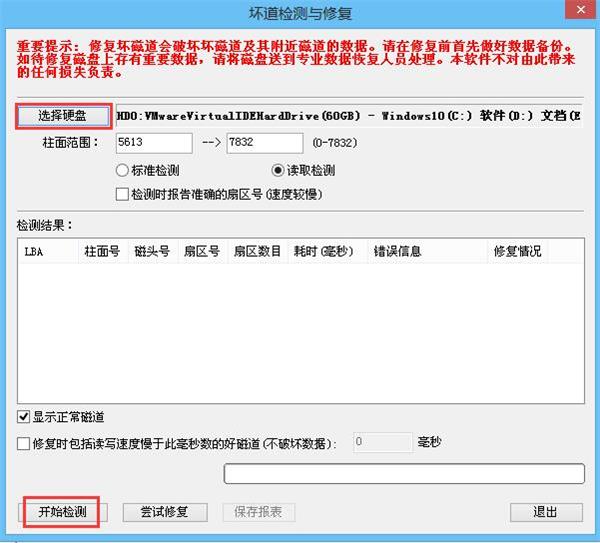Close the 坏道检测与修复 window
This screenshot has width=600, height=543.
pos(580,9)
